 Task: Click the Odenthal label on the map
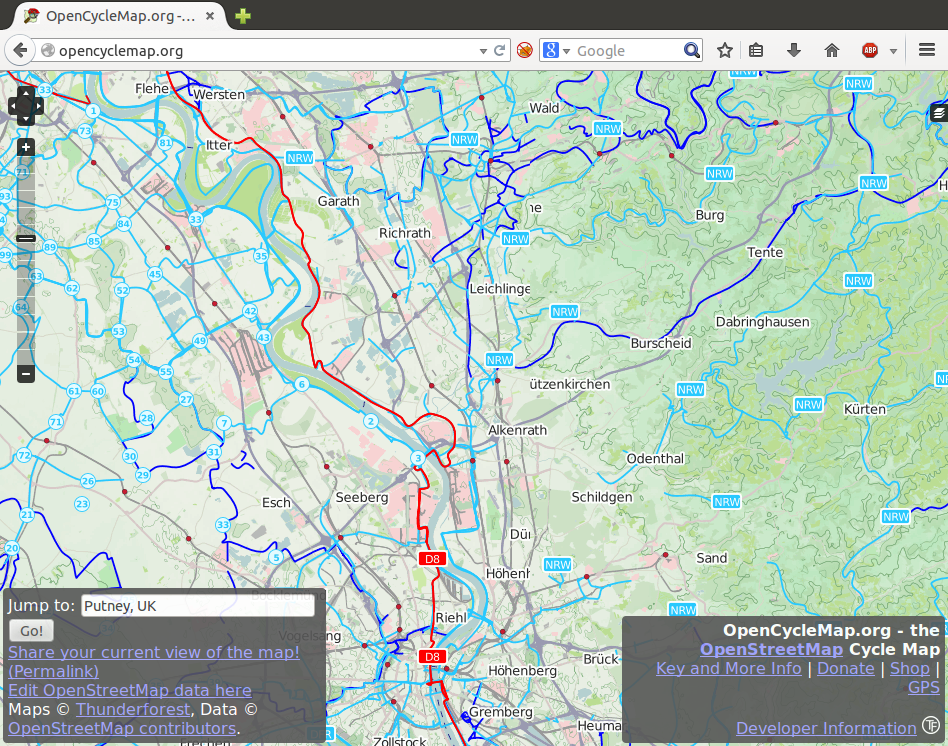tap(655, 459)
